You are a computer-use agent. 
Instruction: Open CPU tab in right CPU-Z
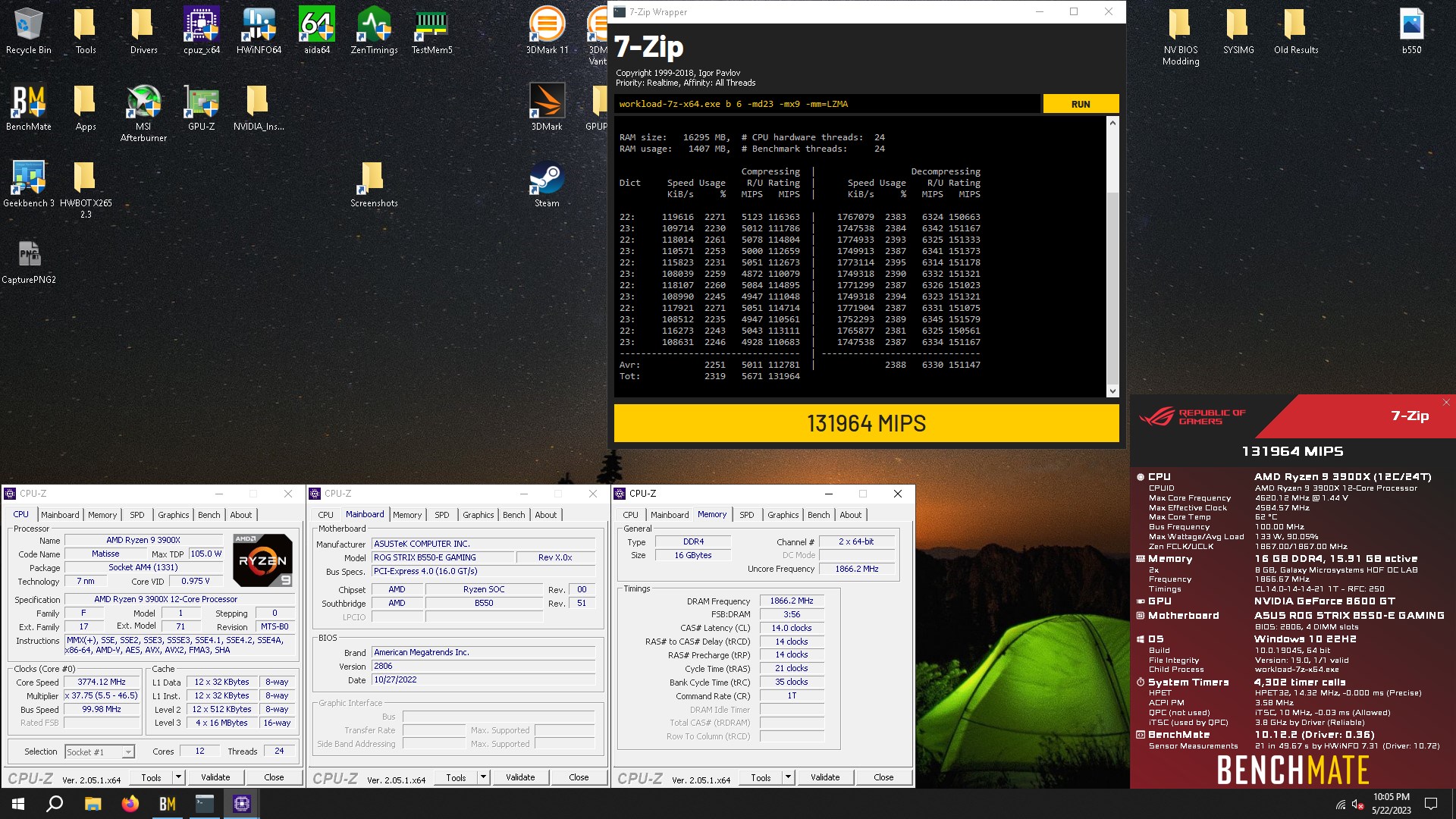(630, 515)
